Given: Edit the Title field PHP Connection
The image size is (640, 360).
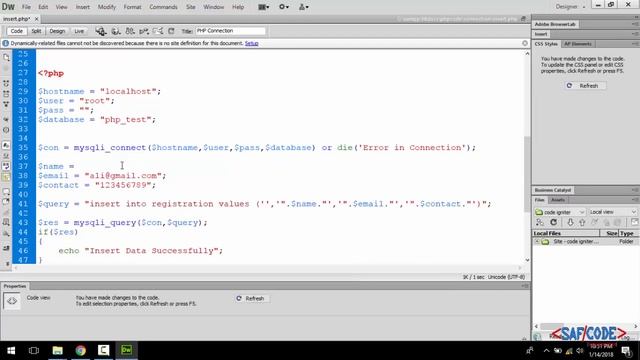Looking at the screenshot, I should pyautogui.click(x=230, y=31).
